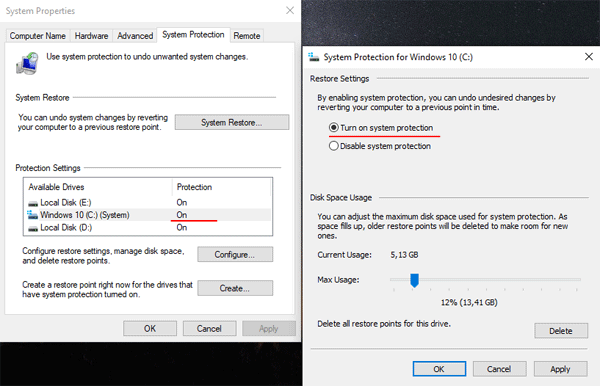Go to the Advanced tab
The height and width of the screenshot is (386, 600).
point(135,36)
